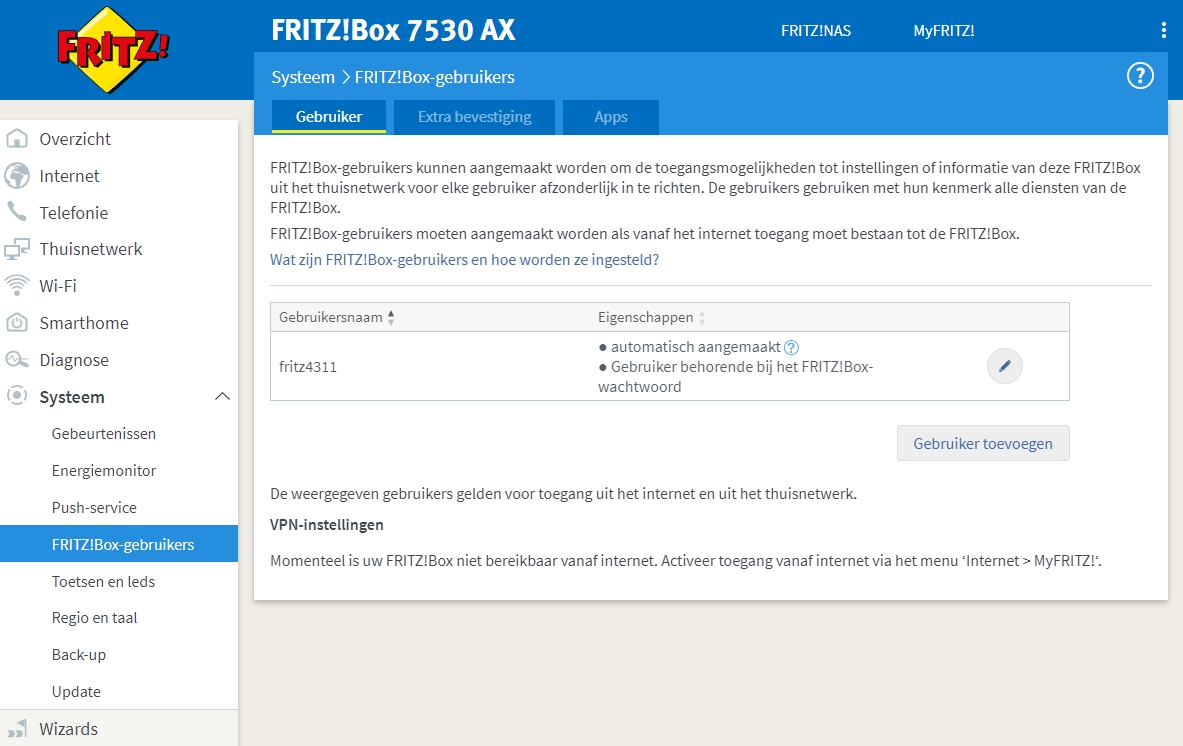
Task: Select the Wi-Fi section icon in sidebar
Action: coord(20,285)
